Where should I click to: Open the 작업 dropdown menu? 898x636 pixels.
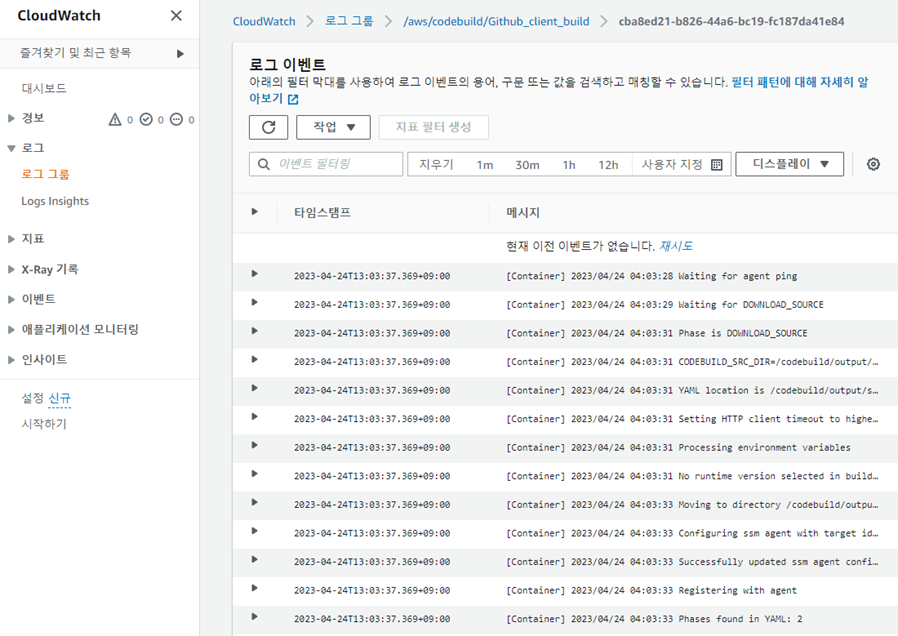(333, 127)
